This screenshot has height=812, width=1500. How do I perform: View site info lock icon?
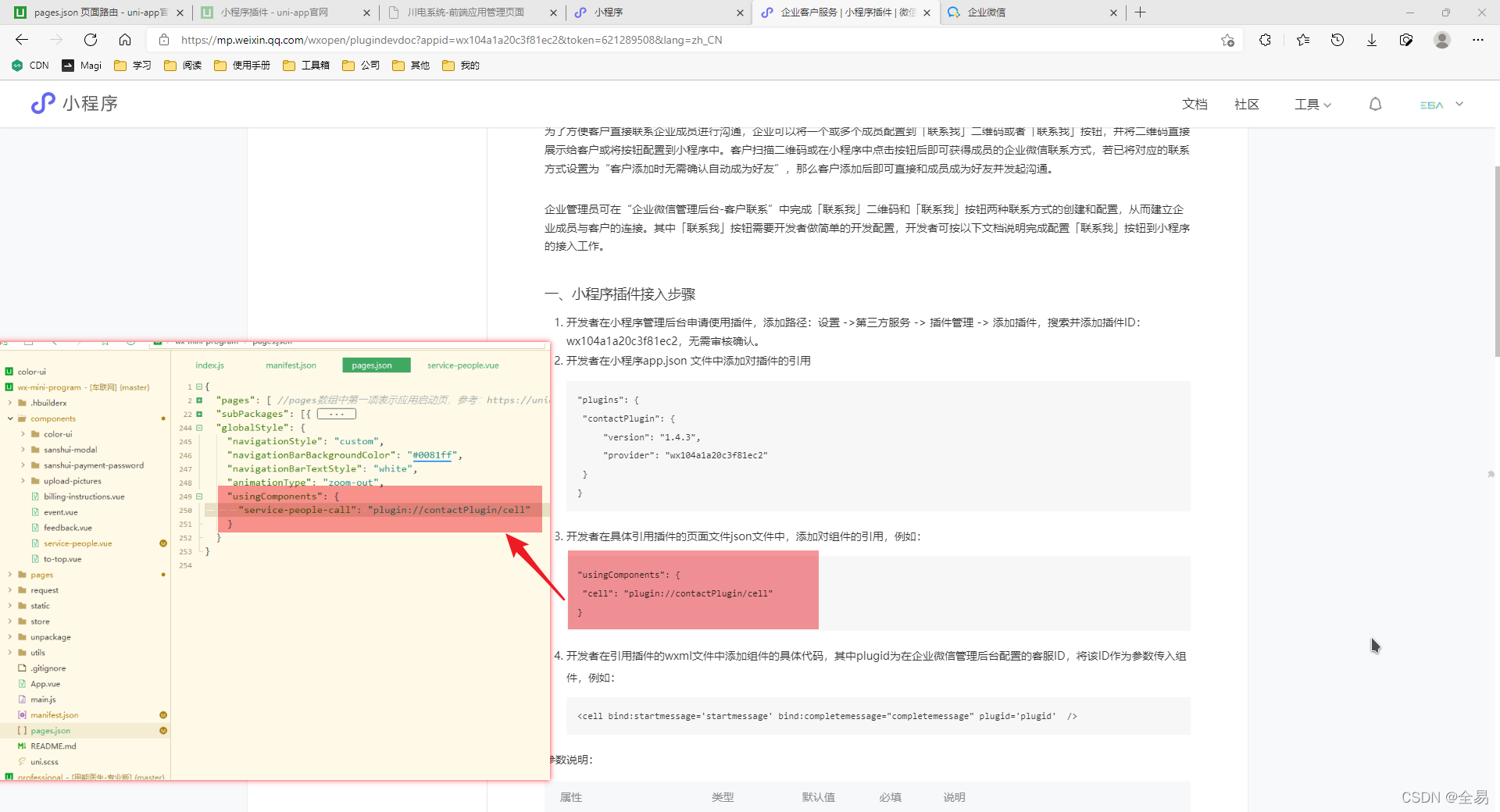point(163,40)
